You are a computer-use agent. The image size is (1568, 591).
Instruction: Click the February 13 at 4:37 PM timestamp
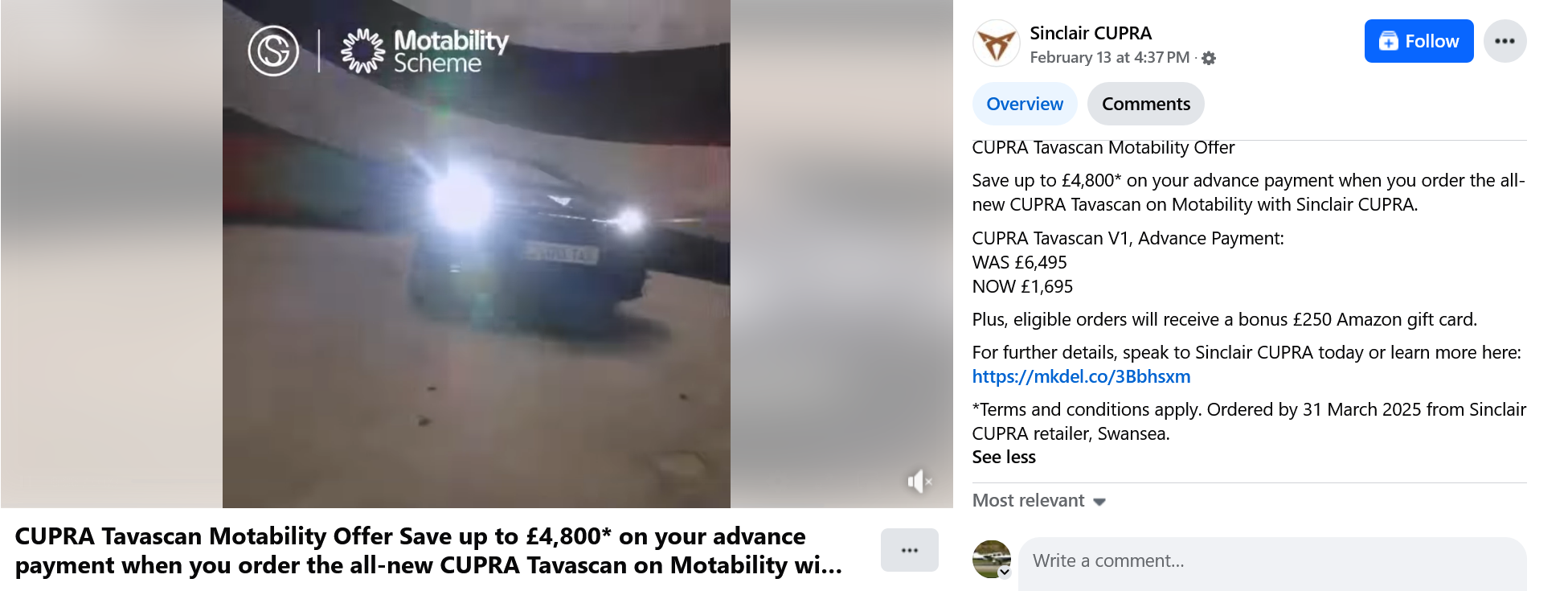point(1109,57)
